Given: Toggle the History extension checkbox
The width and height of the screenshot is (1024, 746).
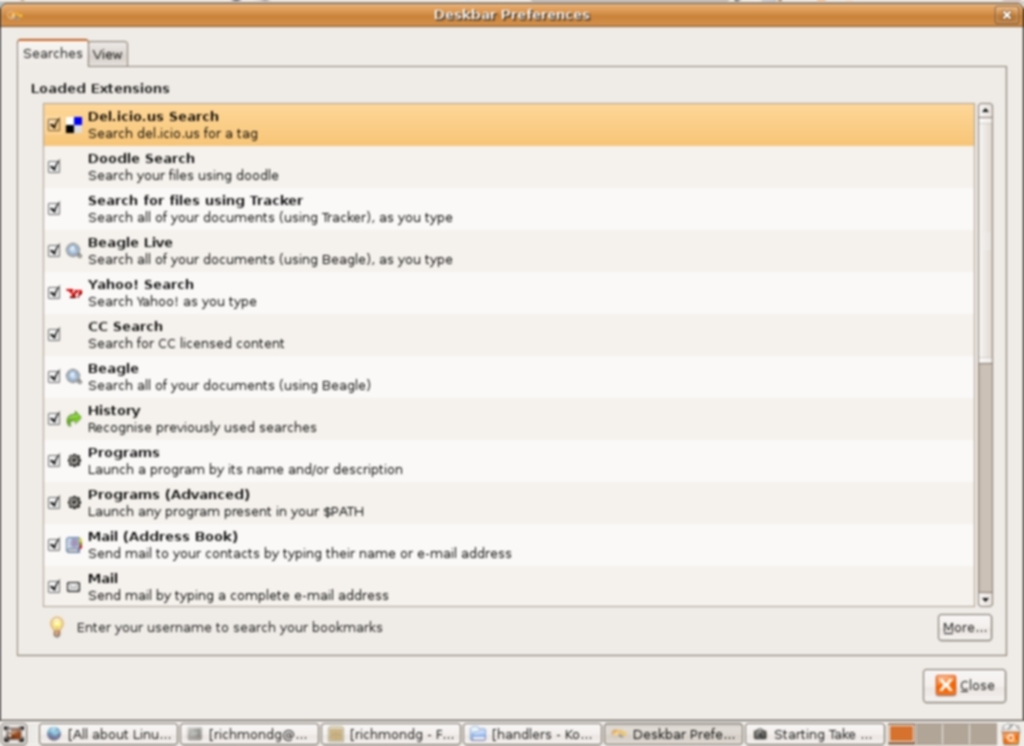Looking at the screenshot, I should 54,419.
